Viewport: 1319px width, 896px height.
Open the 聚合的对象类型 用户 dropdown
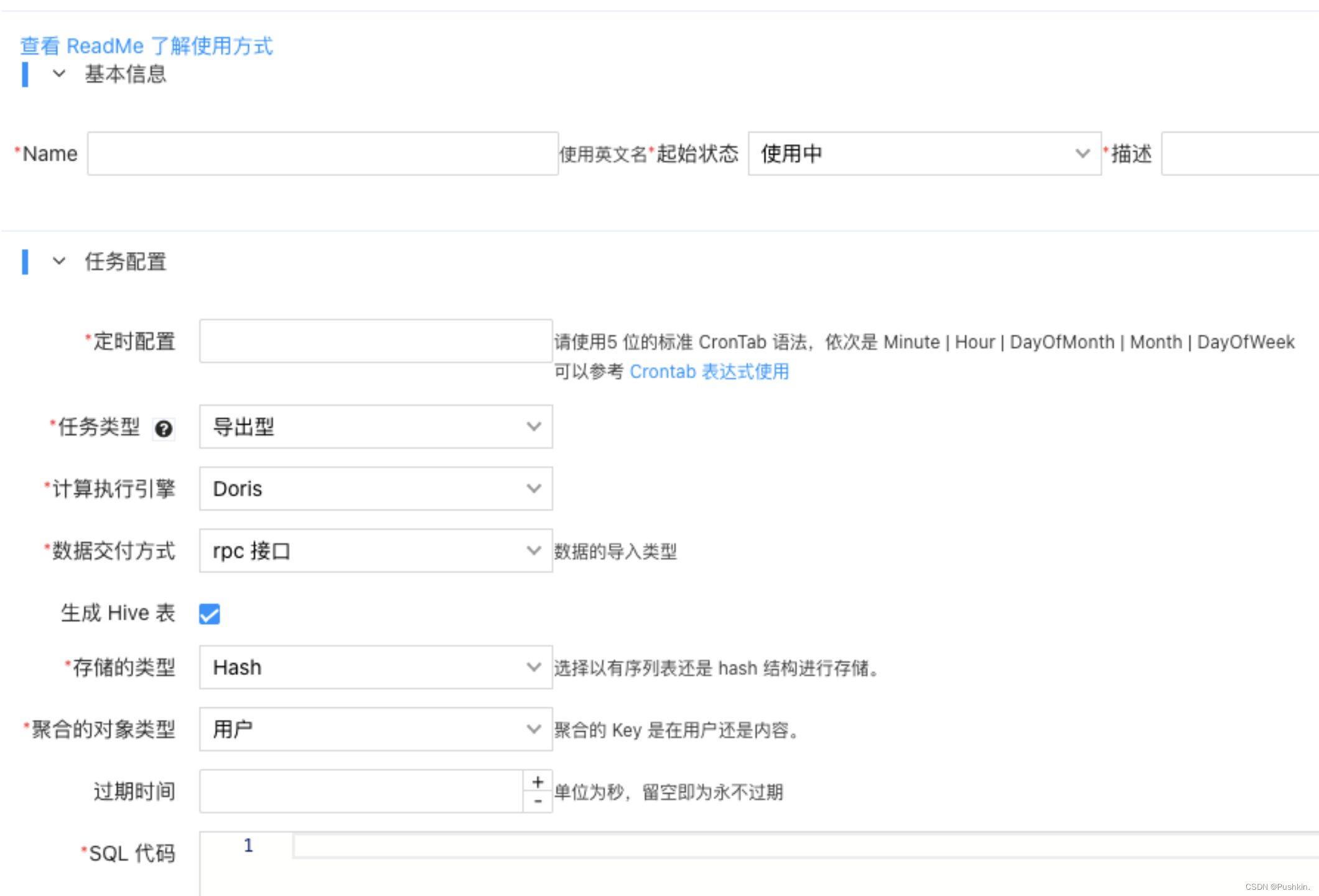tap(375, 729)
